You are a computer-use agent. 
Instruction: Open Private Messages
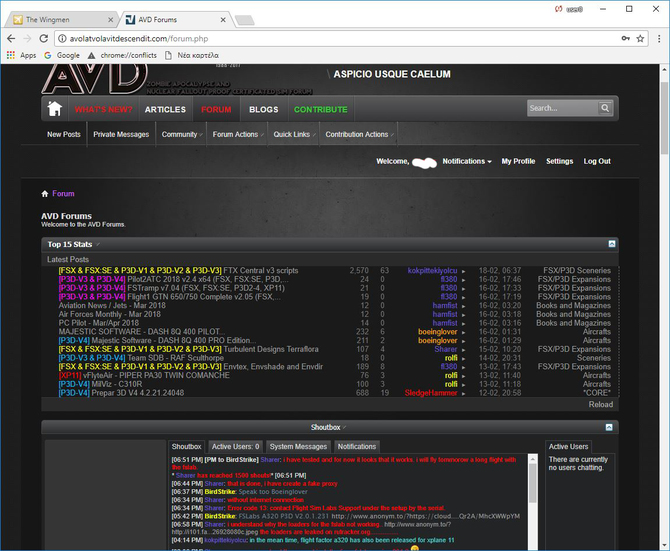point(121,134)
